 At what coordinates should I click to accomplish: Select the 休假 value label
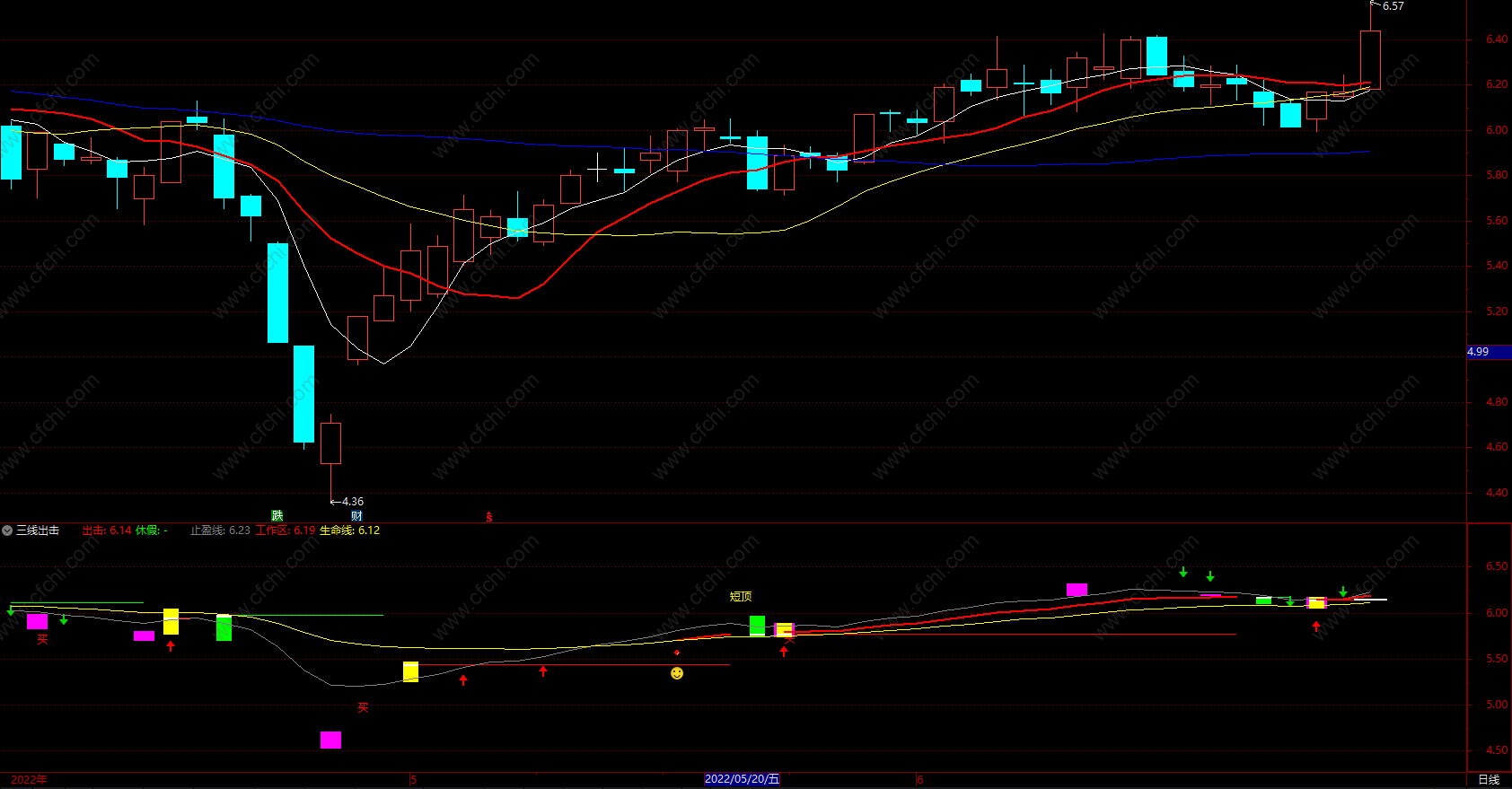[152, 530]
